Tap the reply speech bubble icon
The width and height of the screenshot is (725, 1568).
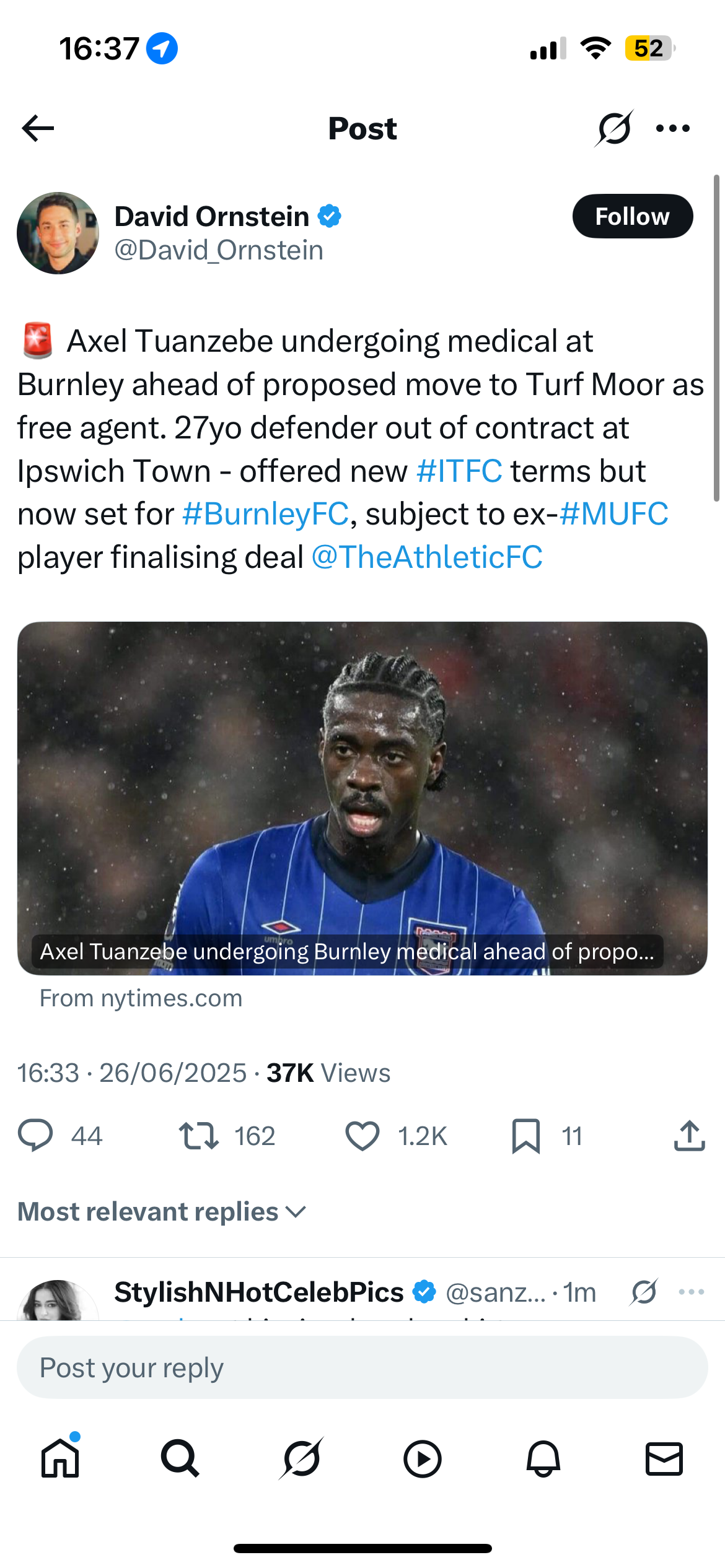pos(35,1136)
